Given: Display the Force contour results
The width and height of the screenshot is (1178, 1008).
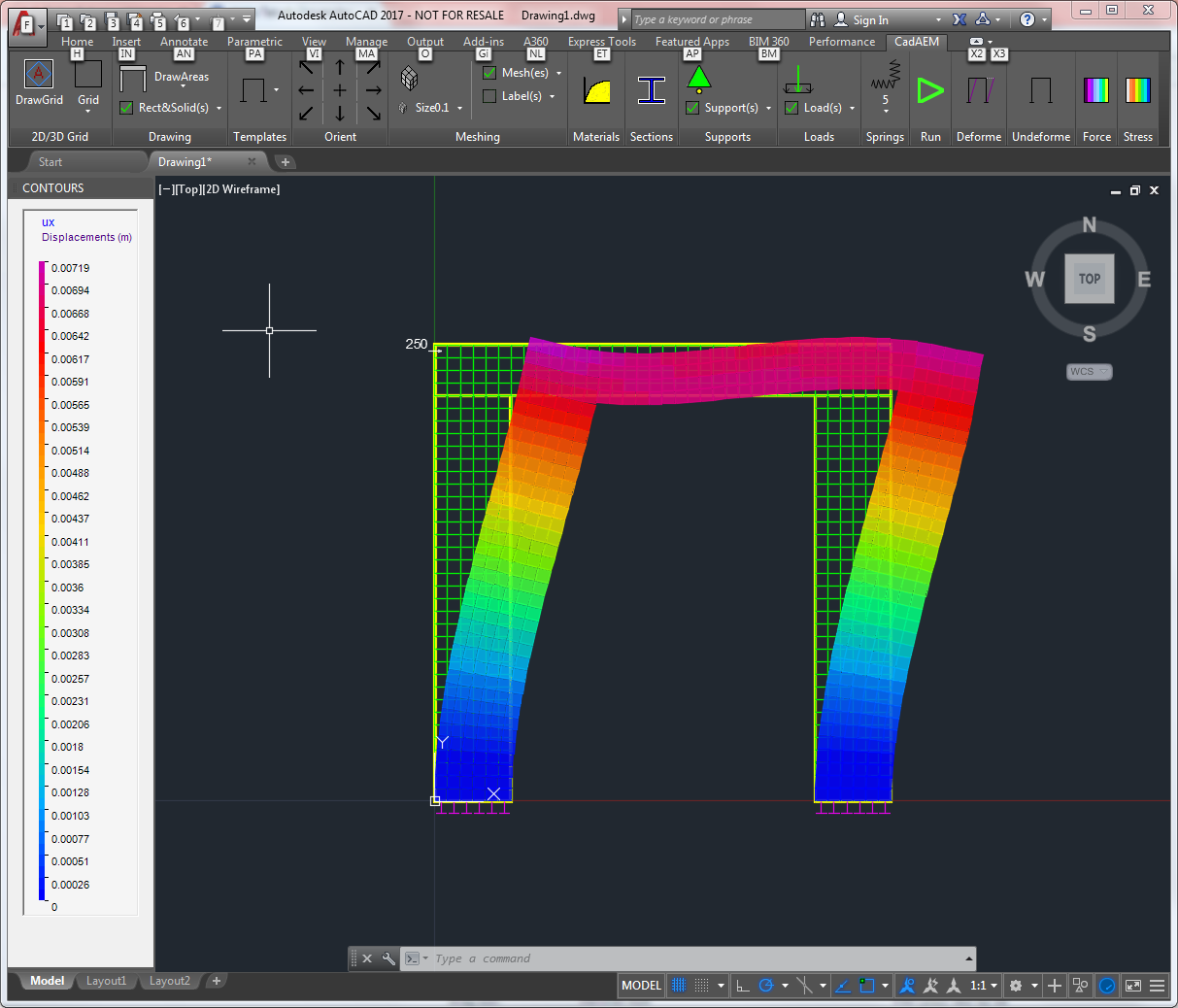Looking at the screenshot, I should 1096,91.
